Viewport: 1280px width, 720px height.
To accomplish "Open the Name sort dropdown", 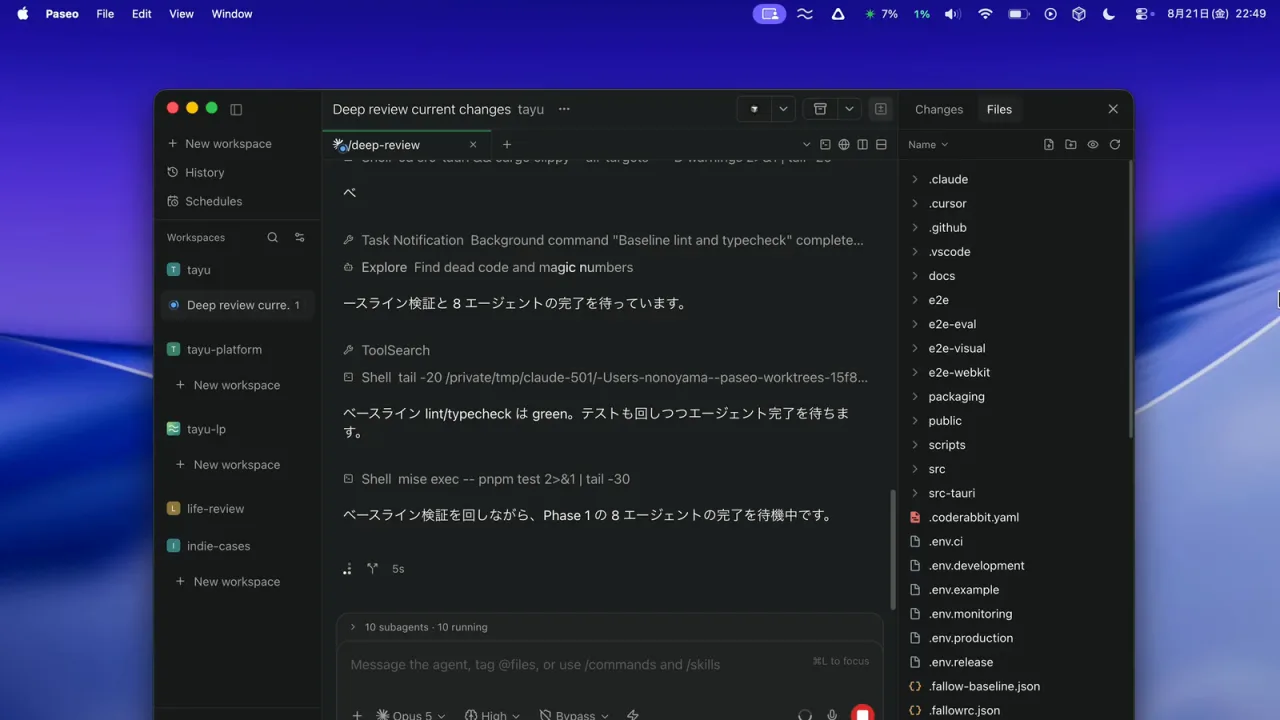I will pyautogui.click(x=928, y=145).
